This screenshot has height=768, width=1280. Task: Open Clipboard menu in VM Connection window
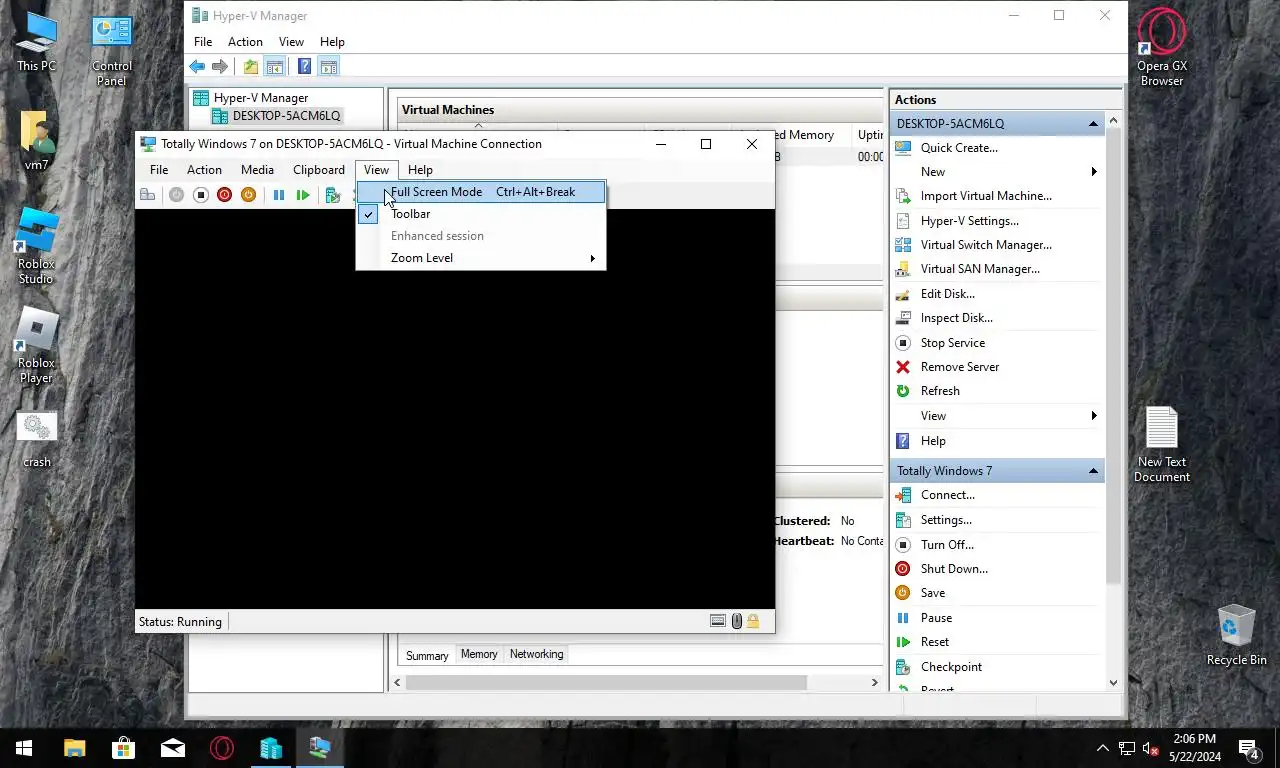[318, 170]
